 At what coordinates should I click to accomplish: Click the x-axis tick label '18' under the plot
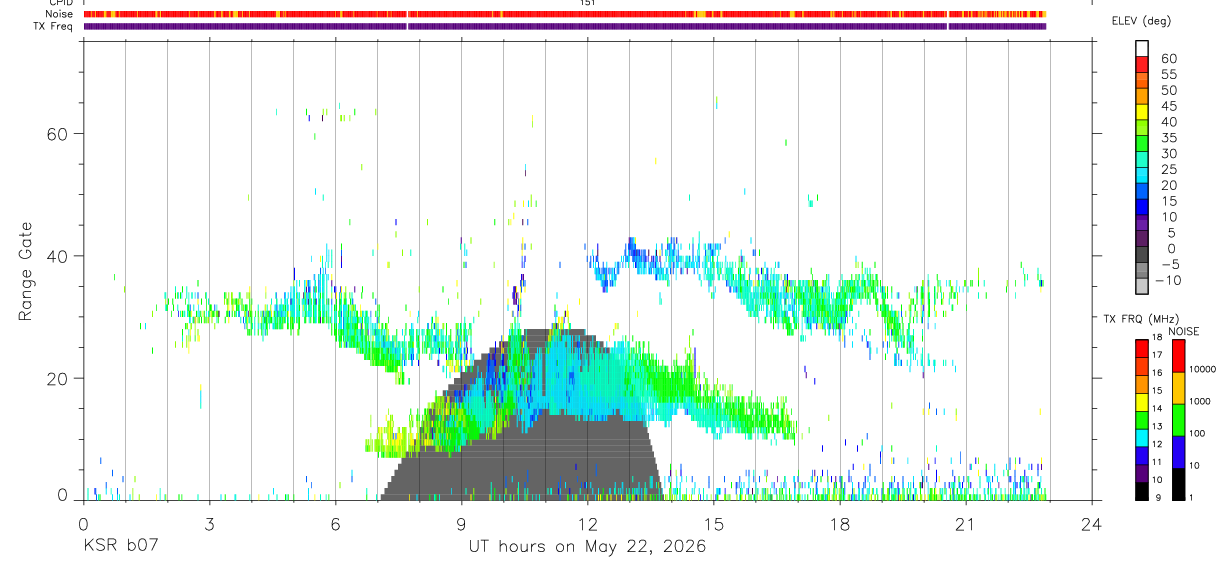pos(839,525)
